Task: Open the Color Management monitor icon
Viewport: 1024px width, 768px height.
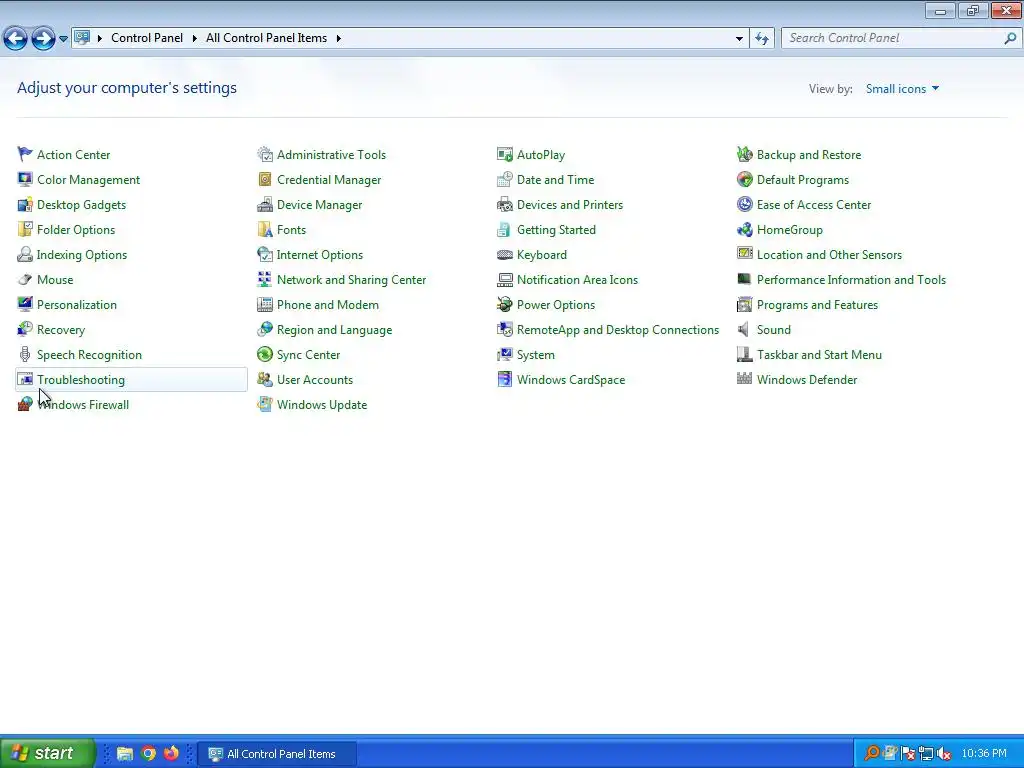Action: (25, 180)
